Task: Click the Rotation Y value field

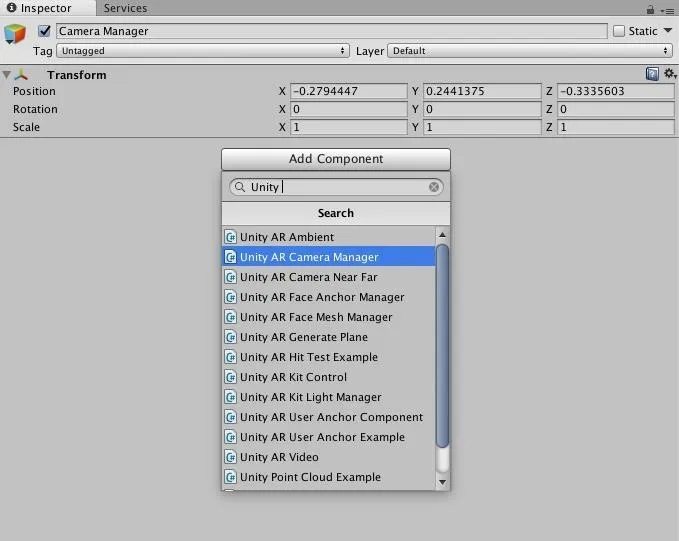Action: (x=482, y=109)
